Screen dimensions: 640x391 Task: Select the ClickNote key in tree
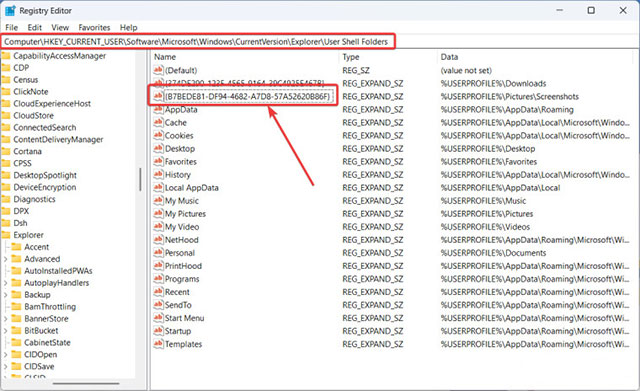[31, 92]
